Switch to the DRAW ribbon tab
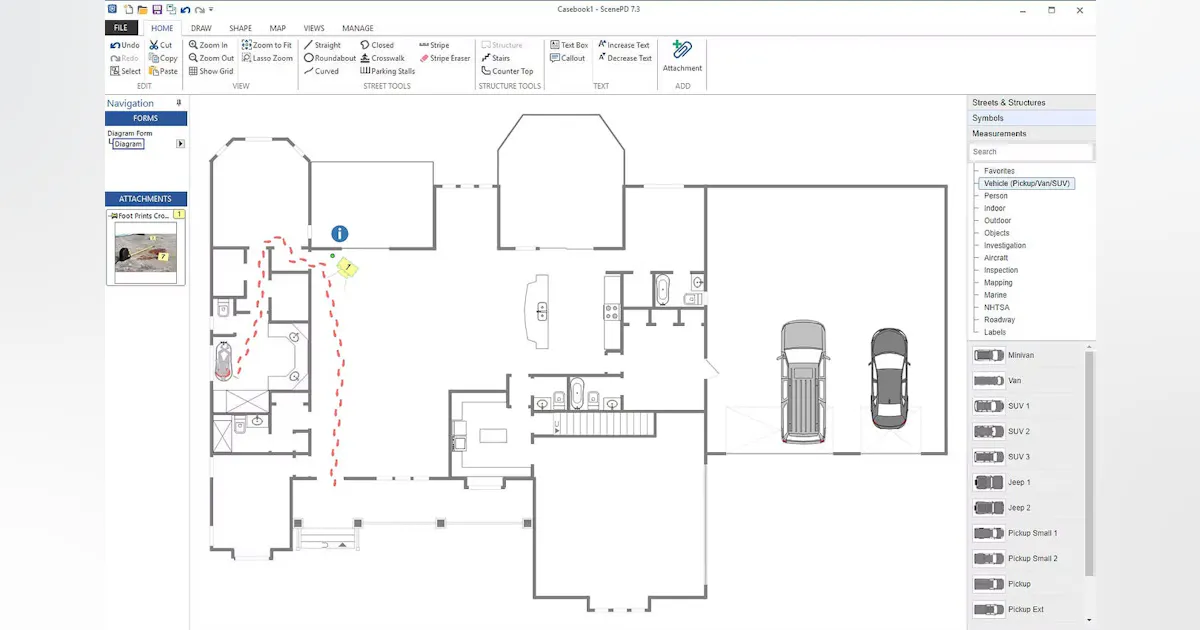Image resolution: width=1200 pixels, height=630 pixels. [201, 28]
